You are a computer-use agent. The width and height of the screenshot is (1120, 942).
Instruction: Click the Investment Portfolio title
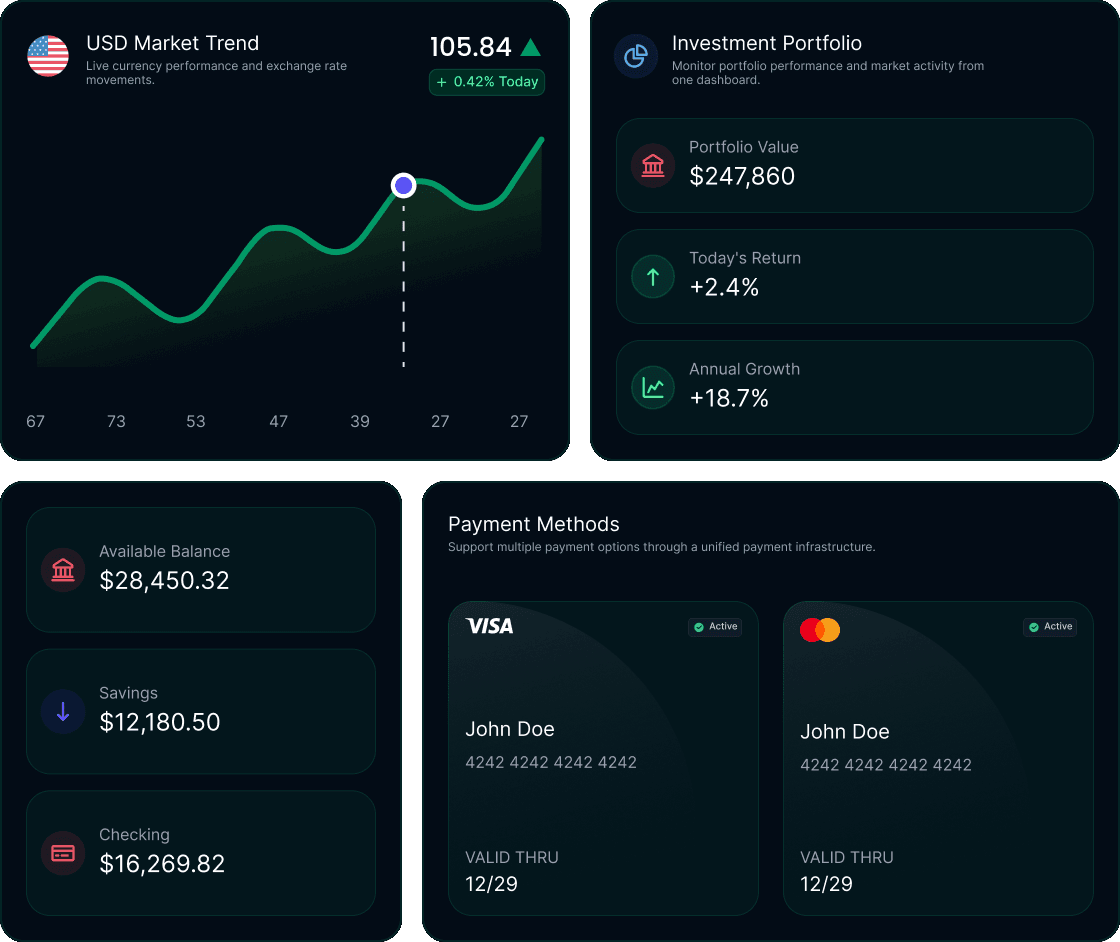[x=766, y=44]
